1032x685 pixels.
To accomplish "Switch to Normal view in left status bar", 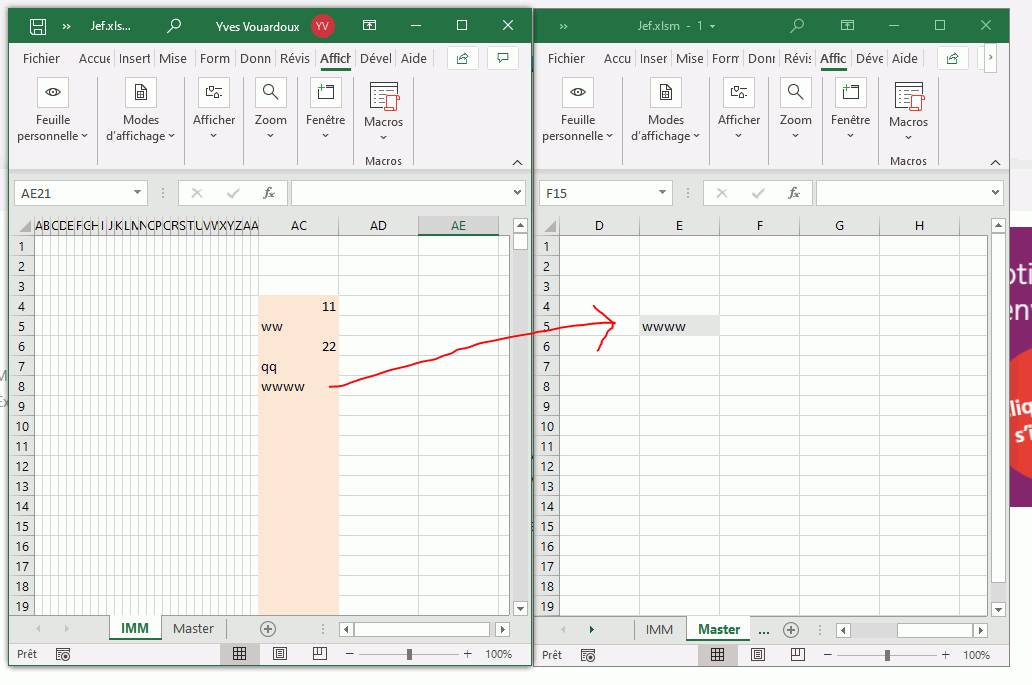I will (240, 653).
